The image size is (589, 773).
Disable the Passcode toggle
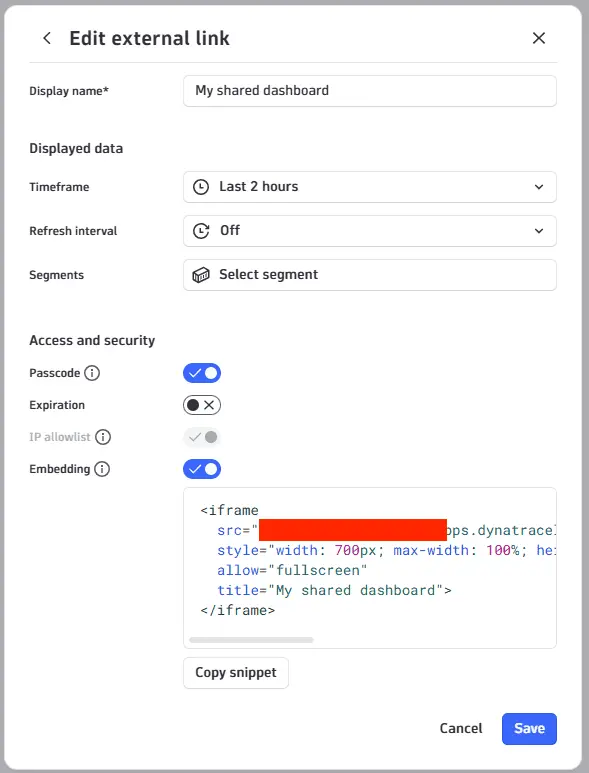pyautogui.click(x=202, y=373)
